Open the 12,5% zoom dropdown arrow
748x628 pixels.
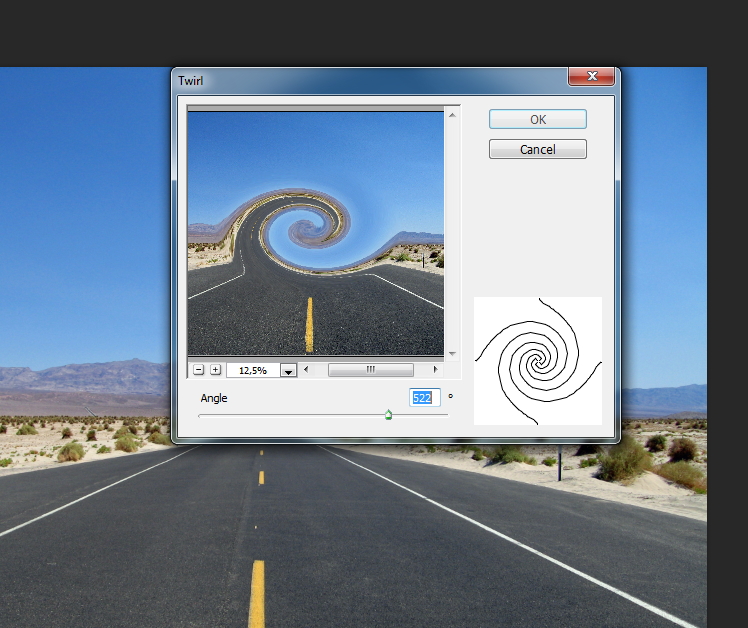tap(289, 370)
